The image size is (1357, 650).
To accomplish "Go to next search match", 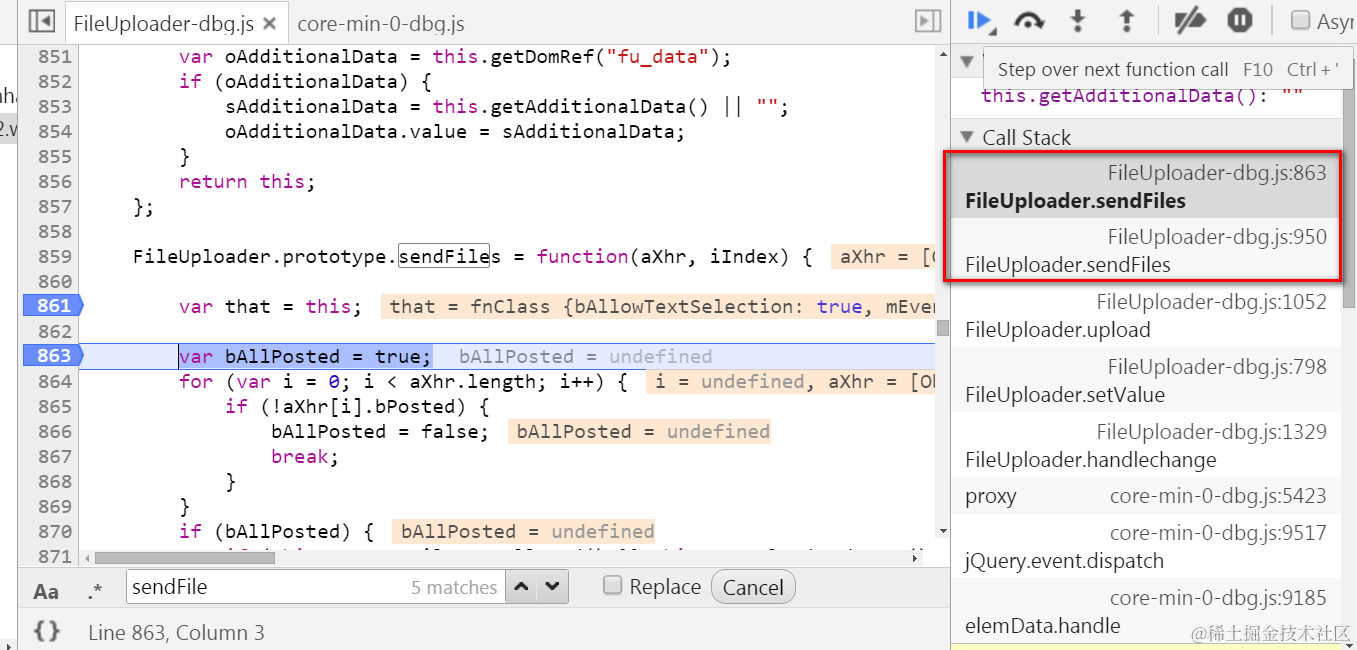I will point(553,587).
